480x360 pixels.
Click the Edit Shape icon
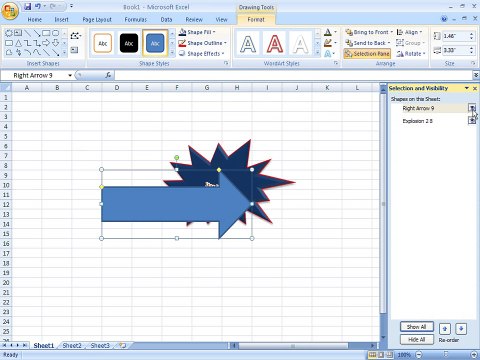(x=75, y=35)
